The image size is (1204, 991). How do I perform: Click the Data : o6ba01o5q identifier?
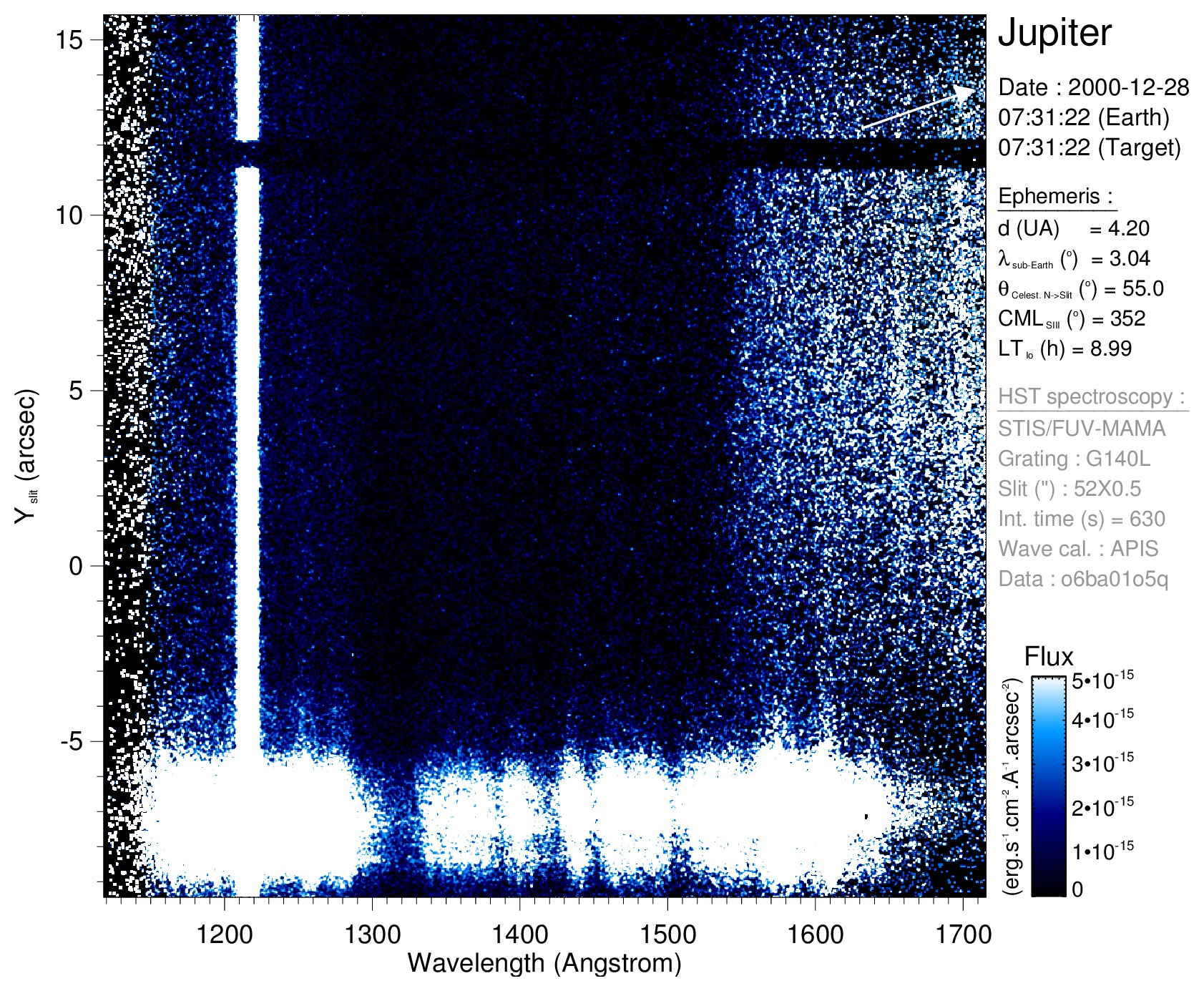point(1082,579)
